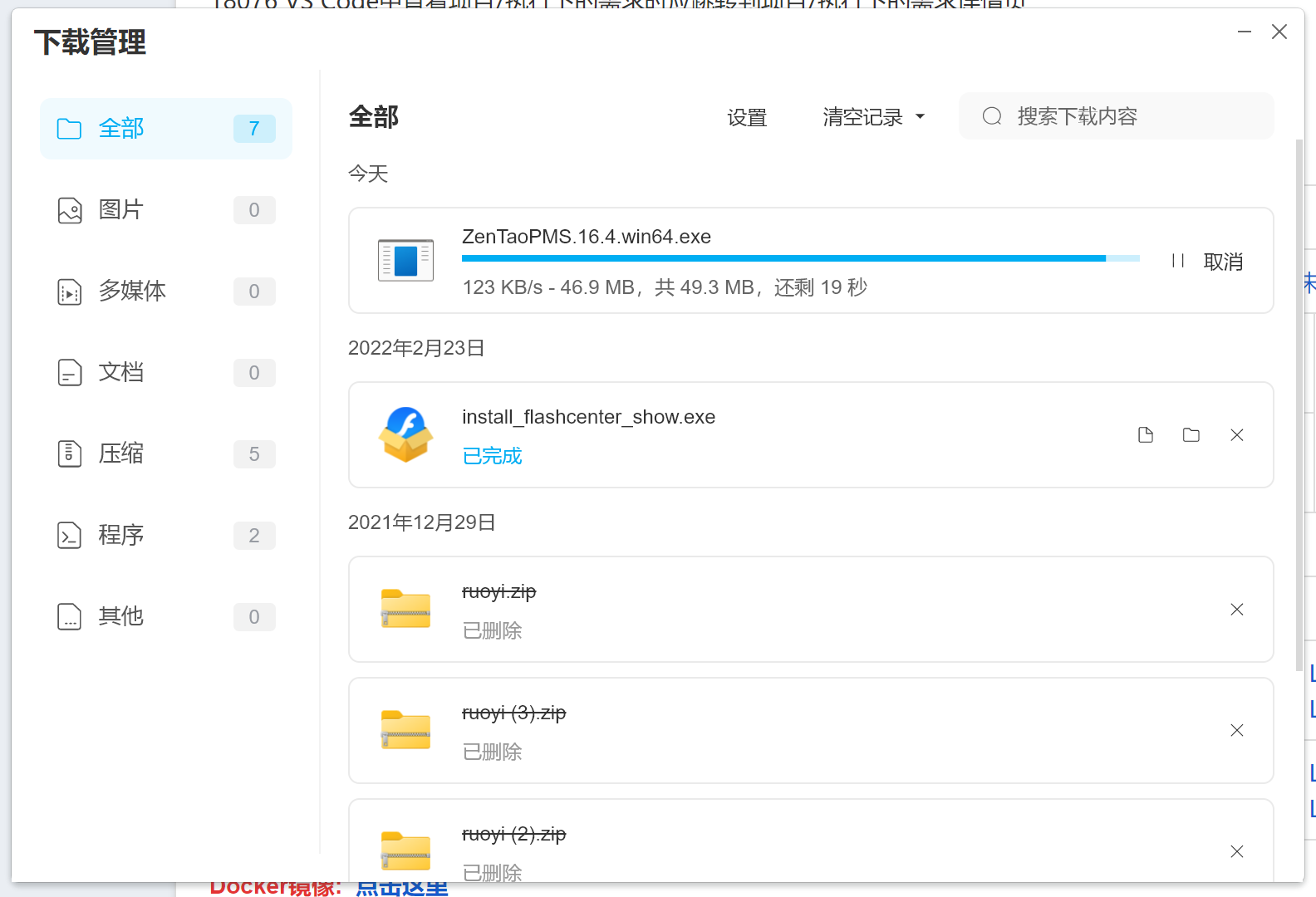Open the 多媒体 category
Screen dimensions: 1316x897
click(x=166, y=292)
